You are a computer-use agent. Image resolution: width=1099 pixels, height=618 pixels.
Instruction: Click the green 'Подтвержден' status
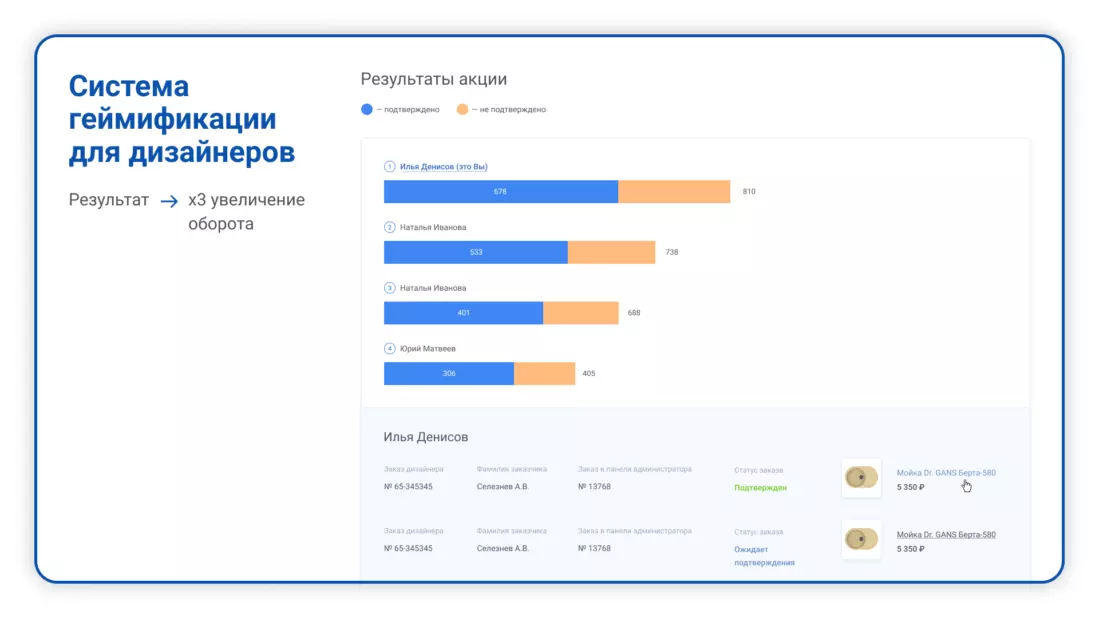pos(760,488)
